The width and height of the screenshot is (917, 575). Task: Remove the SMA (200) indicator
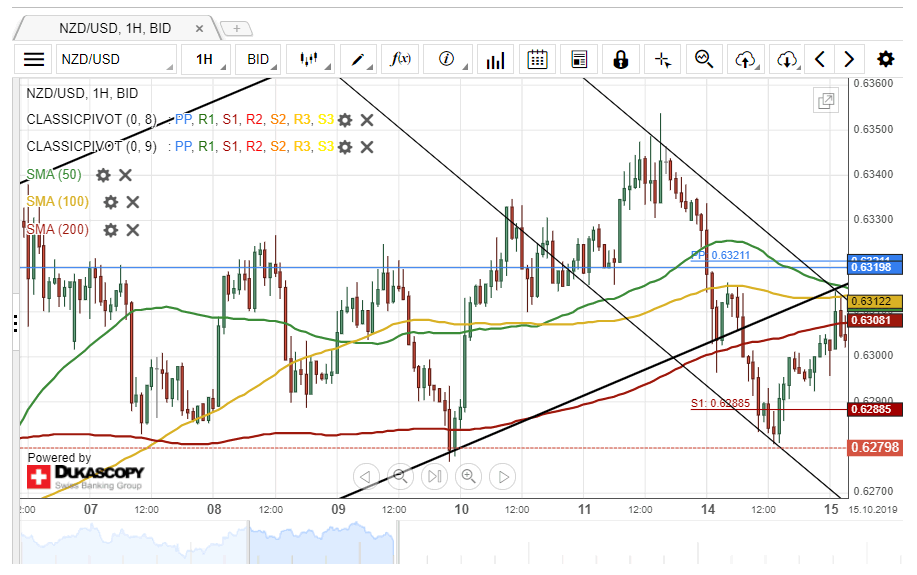click(133, 230)
